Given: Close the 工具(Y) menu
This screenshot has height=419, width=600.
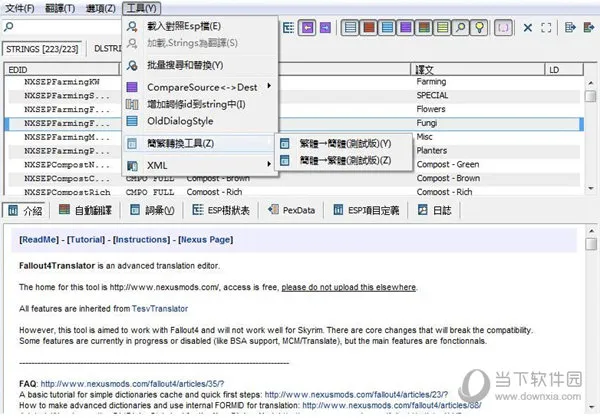Looking at the screenshot, I should click(x=142, y=8).
